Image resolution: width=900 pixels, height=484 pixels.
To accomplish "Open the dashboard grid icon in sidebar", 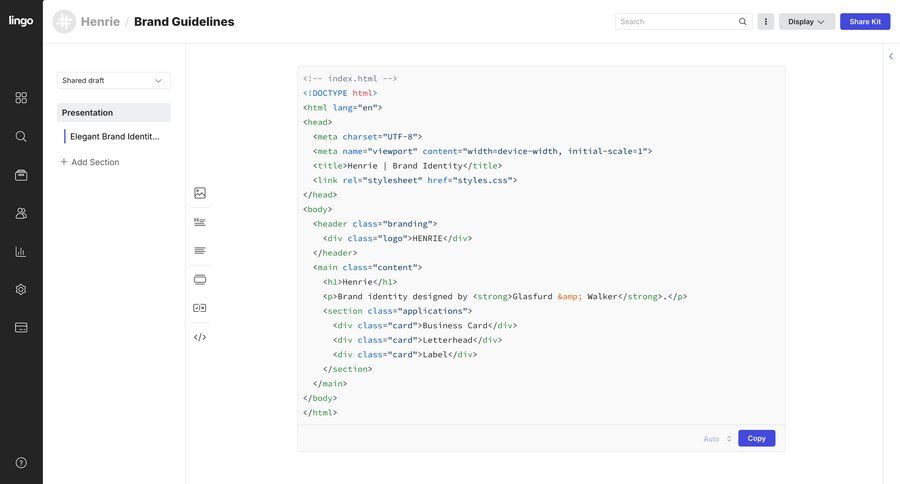I will coord(21,98).
